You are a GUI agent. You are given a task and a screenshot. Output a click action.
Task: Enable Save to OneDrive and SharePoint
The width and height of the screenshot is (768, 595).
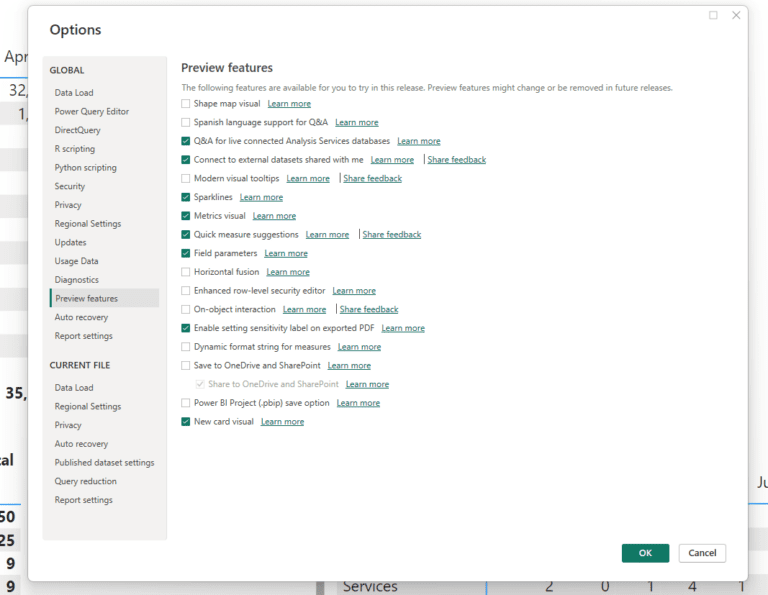point(186,365)
